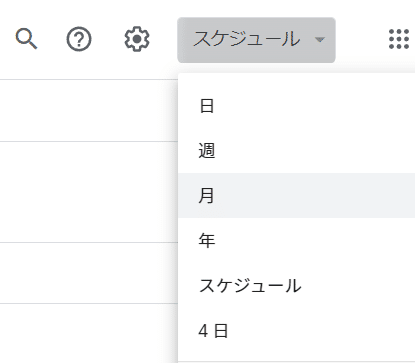Open the Google apps grid icon

point(399,39)
